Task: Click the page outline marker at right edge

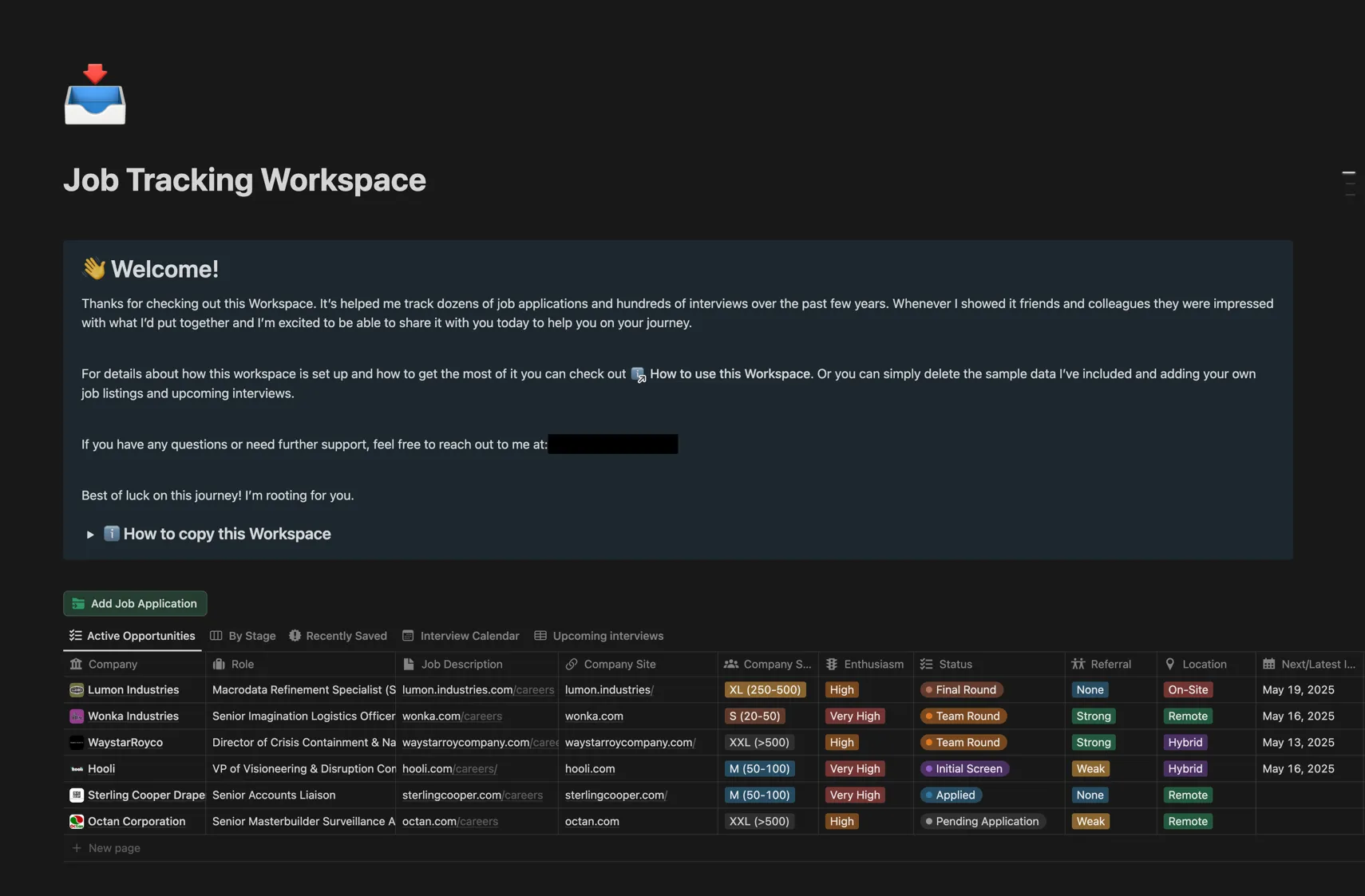Action: [x=1349, y=184]
